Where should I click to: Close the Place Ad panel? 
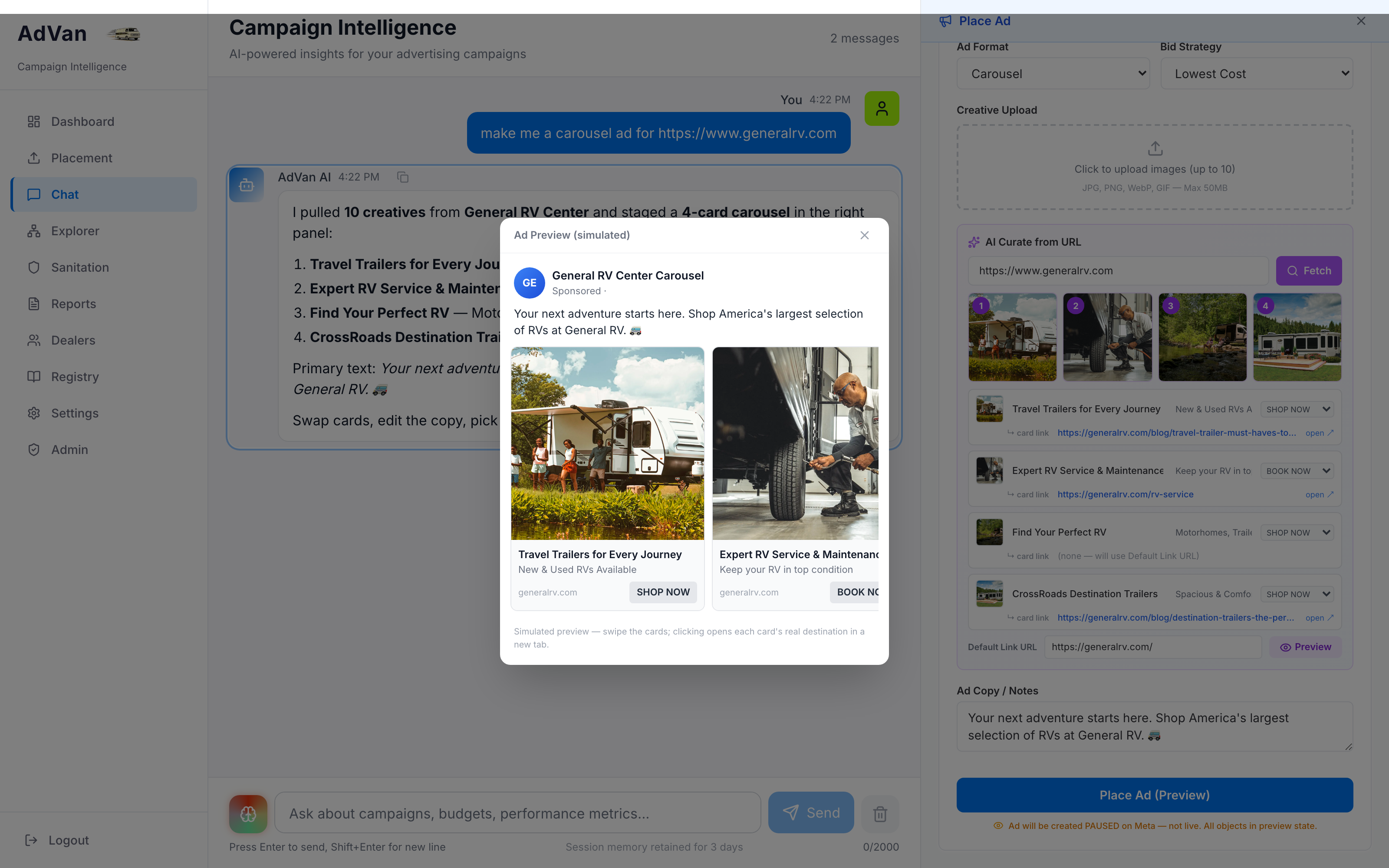click(1361, 21)
